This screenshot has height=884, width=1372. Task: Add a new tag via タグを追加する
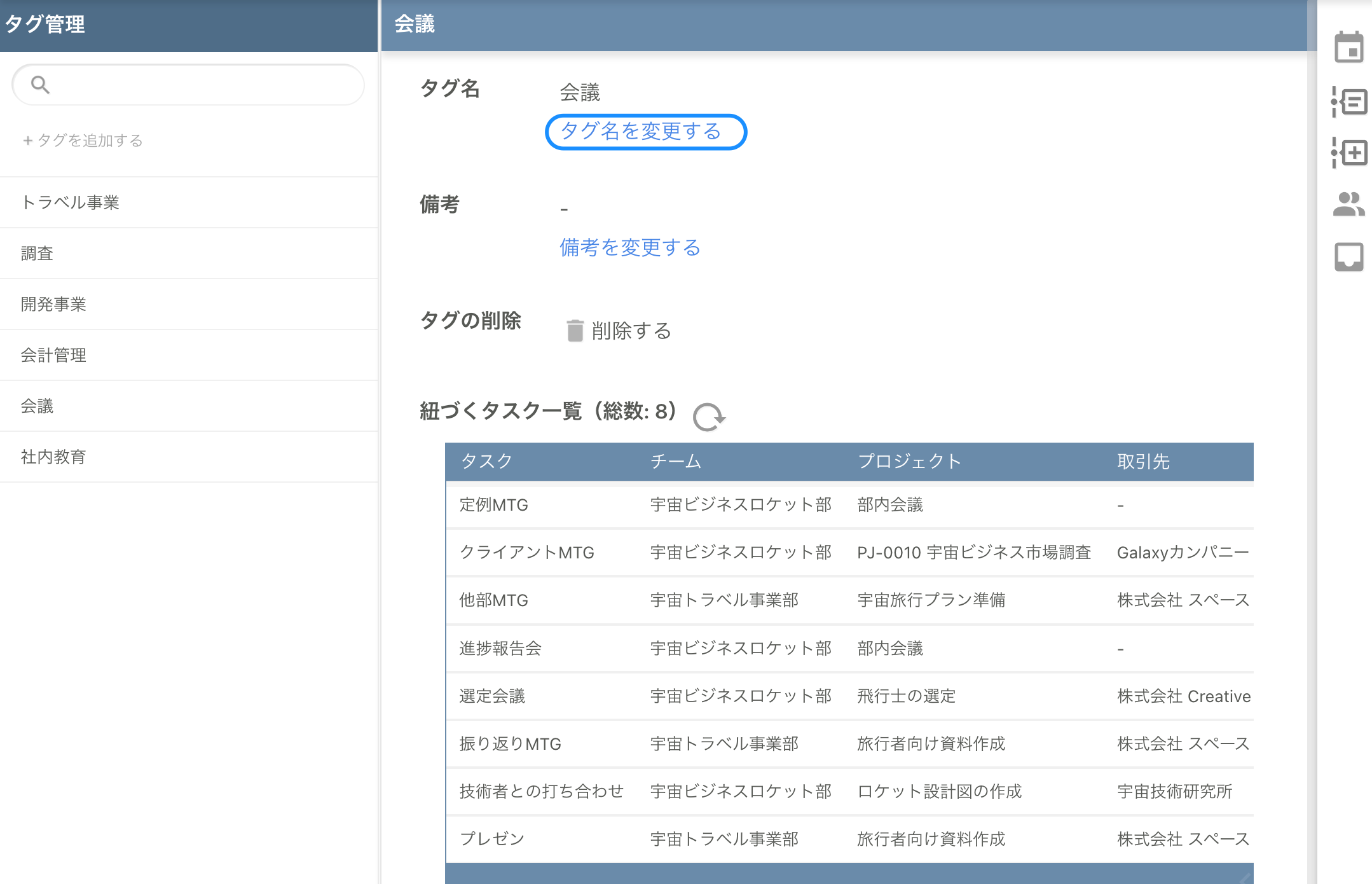pyautogui.click(x=83, y=141)
